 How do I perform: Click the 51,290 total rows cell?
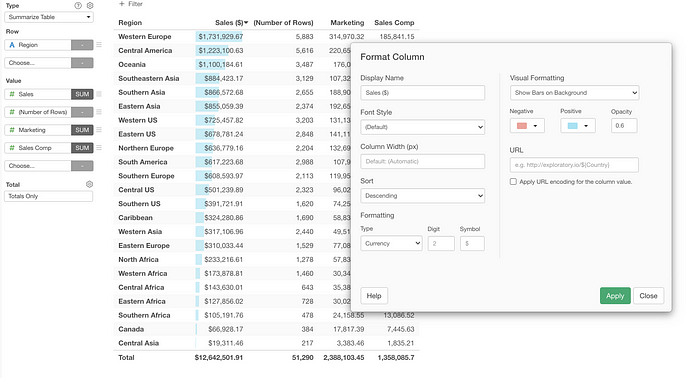tap(303, 357)
